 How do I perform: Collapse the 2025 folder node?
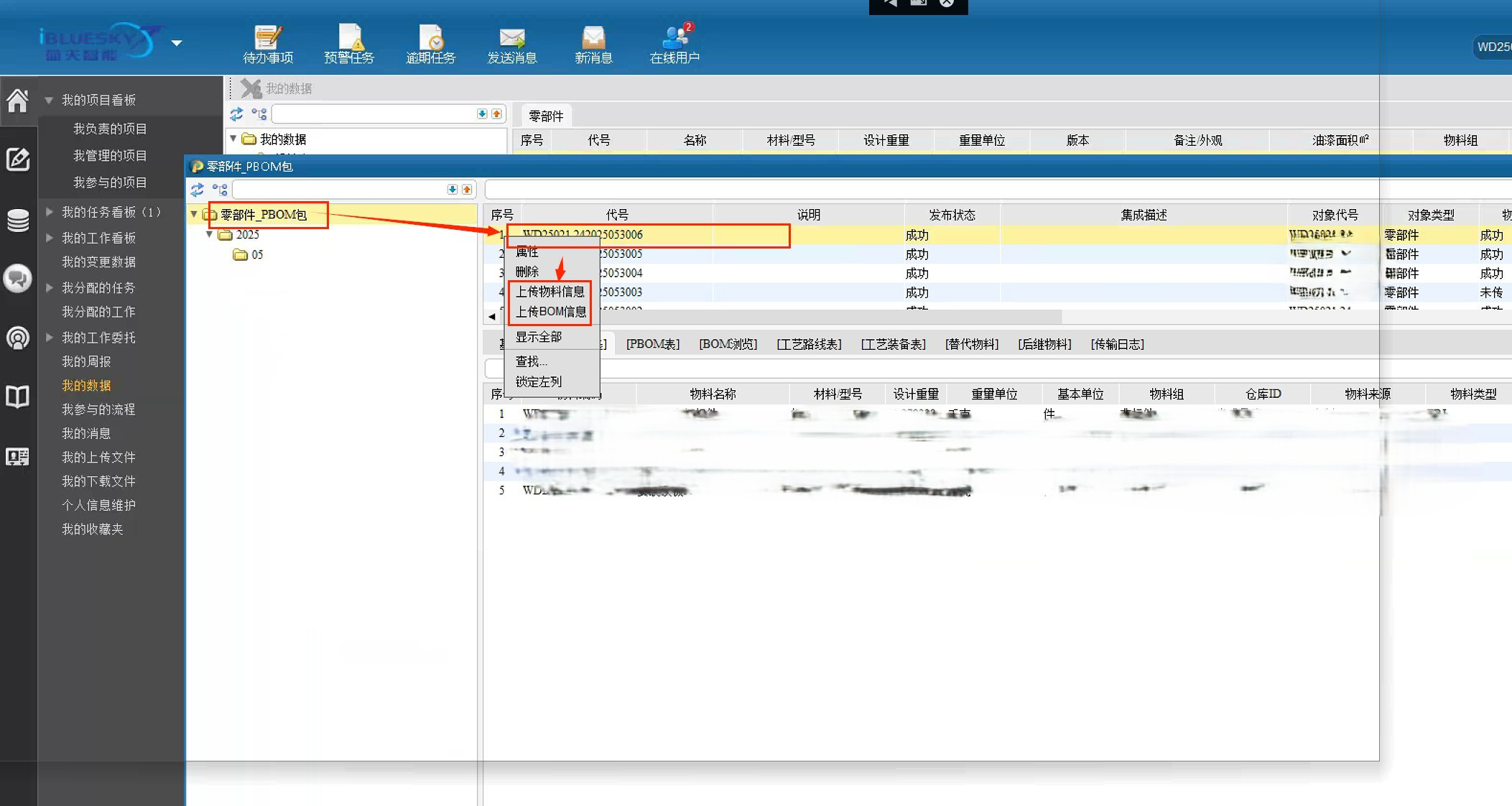coord(210,234)
